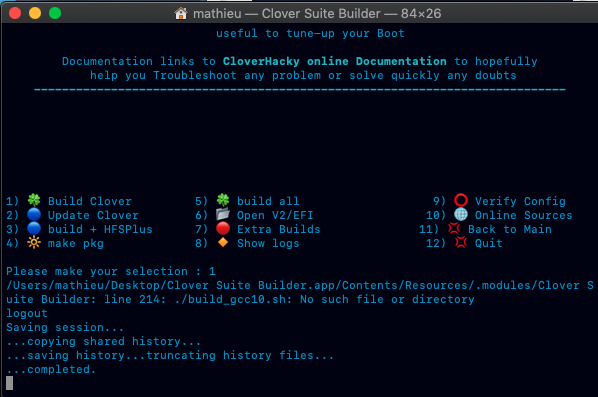This screenshot has width=598, height=397.
Task: Click the 'Online Sources' option text
Action: click(x=523, y=215)
